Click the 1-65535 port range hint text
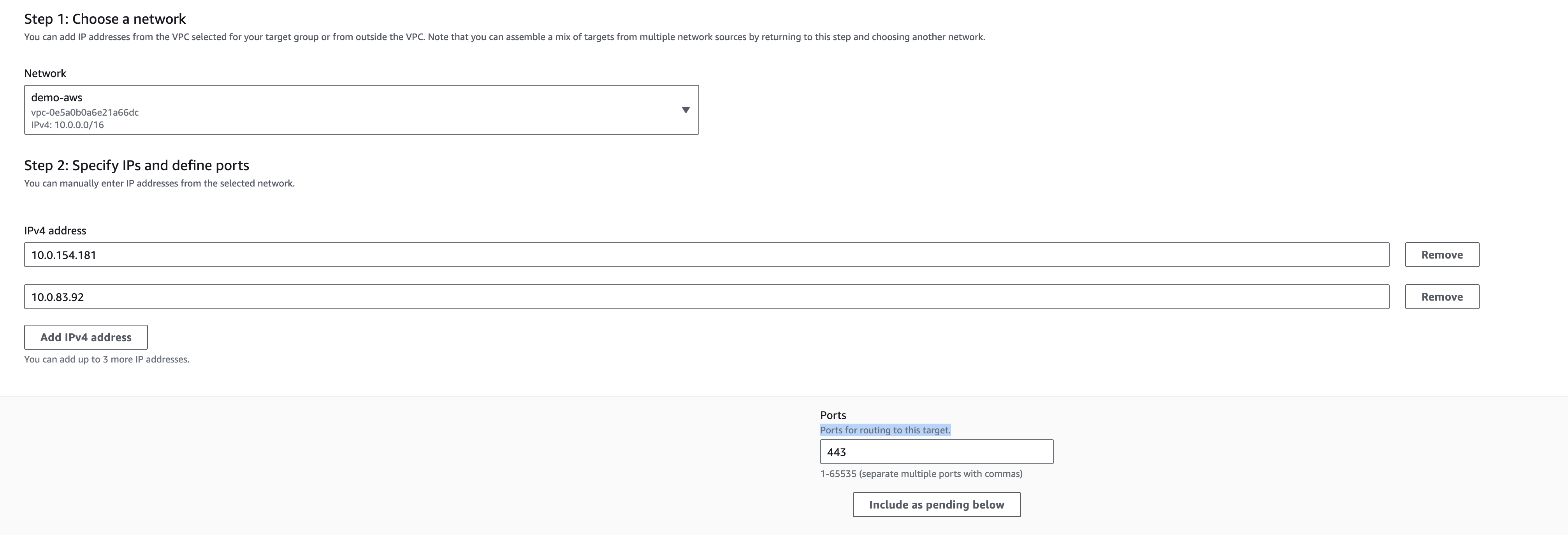Viewport: 1568px width, 535px height. coord(921,474)
